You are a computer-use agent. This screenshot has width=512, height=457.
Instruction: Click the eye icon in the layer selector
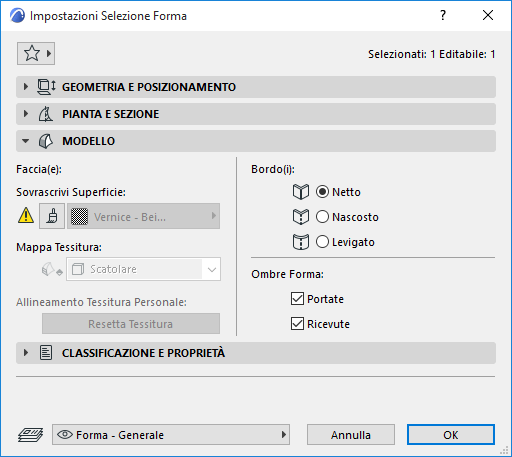[x=65, y=434]
